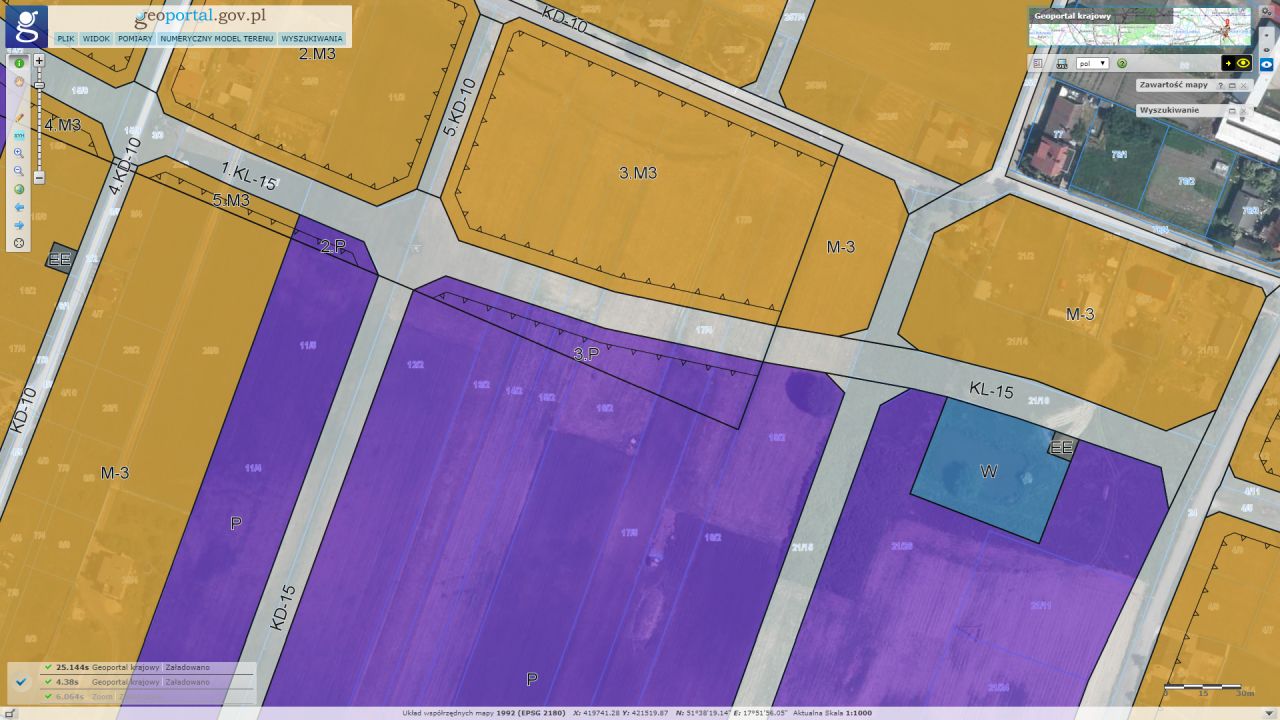Image resolution: width=1280 pixels, height=720 pixels.
Task: Click the Wyszukiwanie panel title
Action: 1169,110
